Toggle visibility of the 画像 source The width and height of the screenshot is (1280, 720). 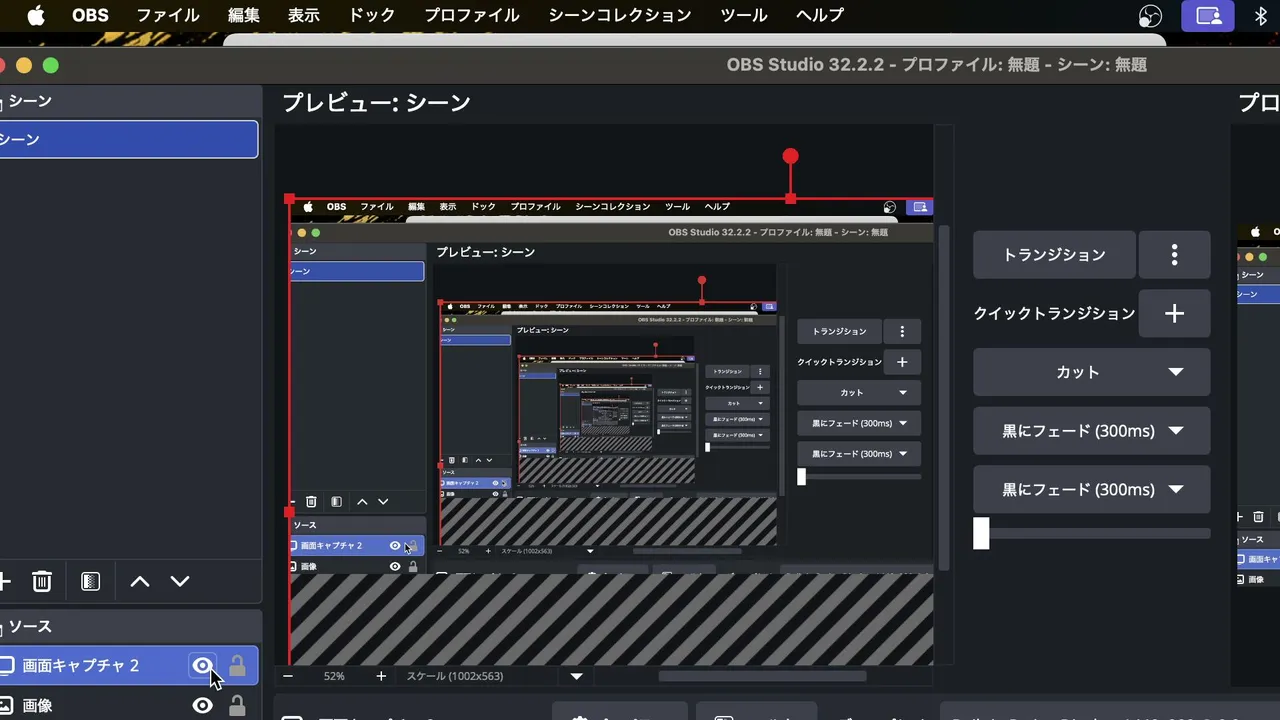point(203,706)
